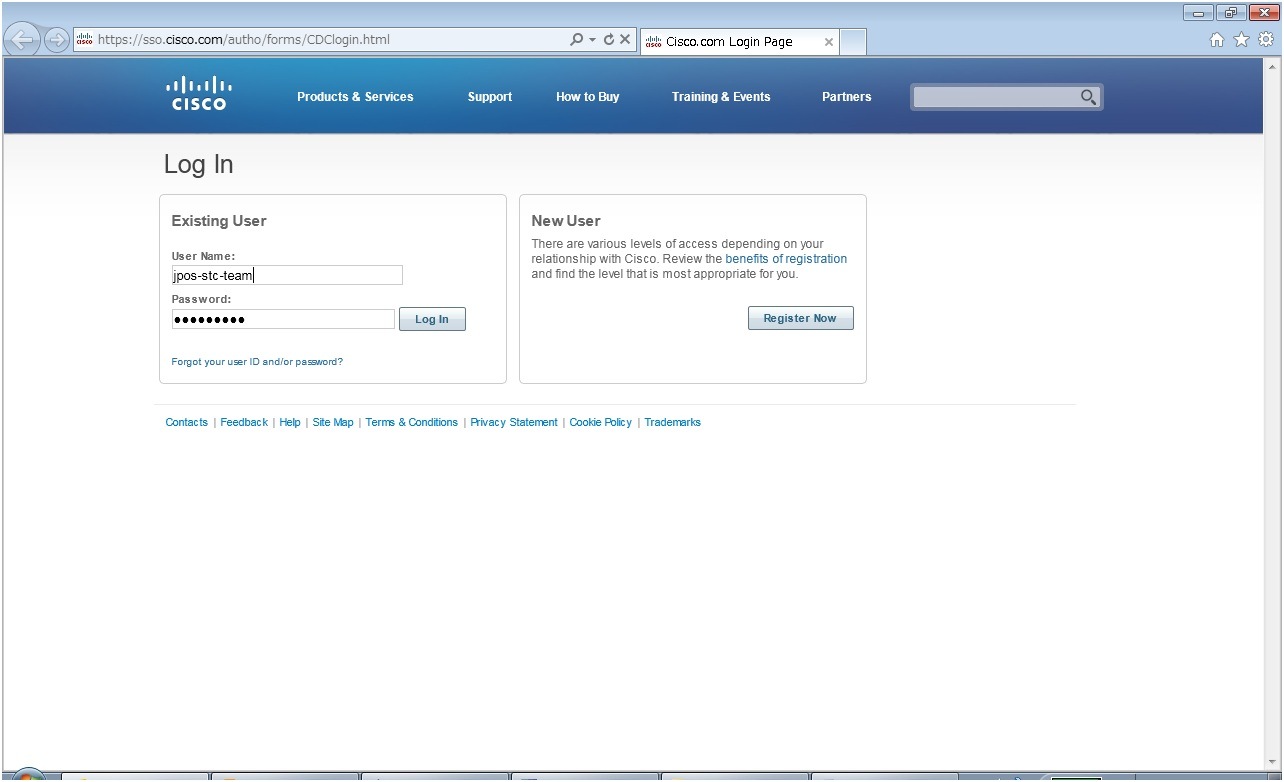The height and width of the screenshot is (782, 1284).
Task: Open the Support menu
Action: coord(490,97)
